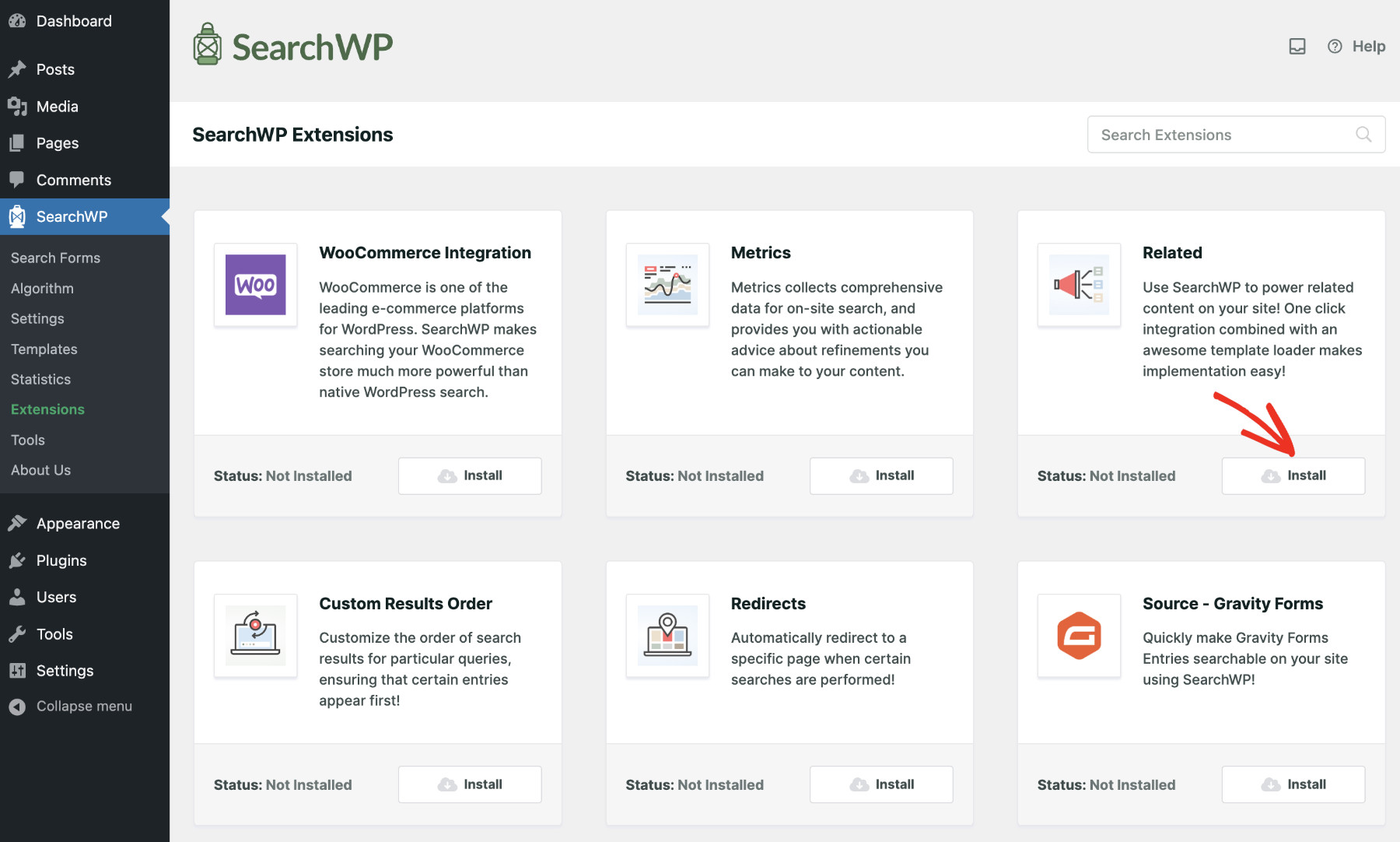Image resolution: width=1400 pixels, height=842 pixels.
Task: Install the Redirects extension
Action: coord(881,784)
